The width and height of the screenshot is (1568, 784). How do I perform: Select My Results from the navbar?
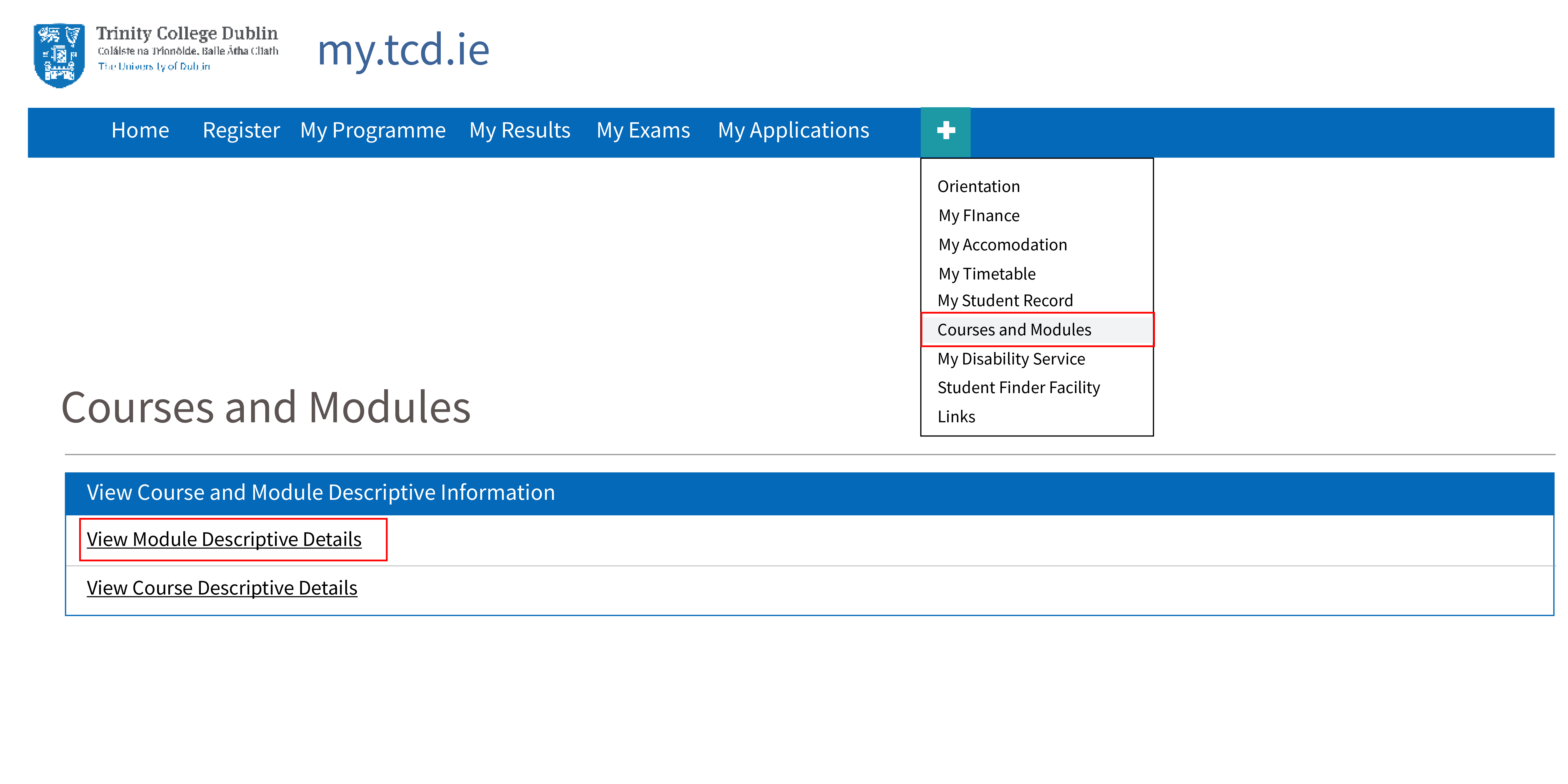(x=519, y=130)
